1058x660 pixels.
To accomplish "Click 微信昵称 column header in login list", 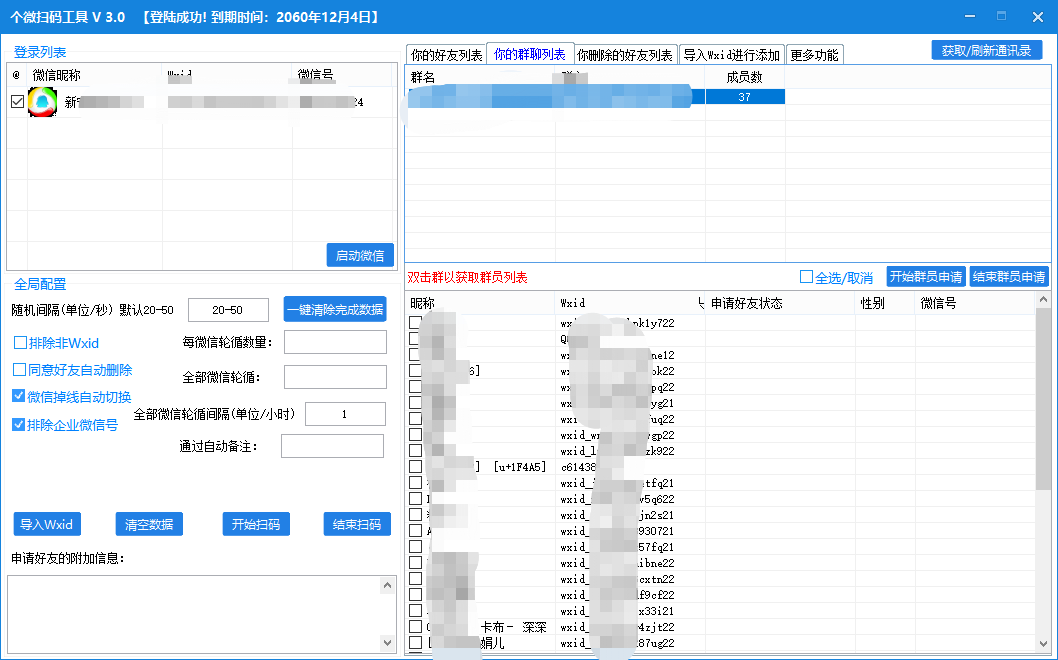I will 94,75.
